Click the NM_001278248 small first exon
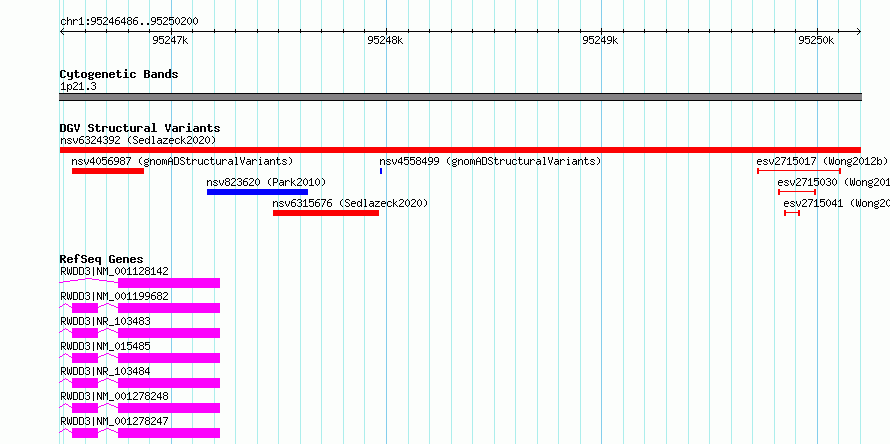The width and height of the screenshot is (890, 444). (x=85, y=408)
